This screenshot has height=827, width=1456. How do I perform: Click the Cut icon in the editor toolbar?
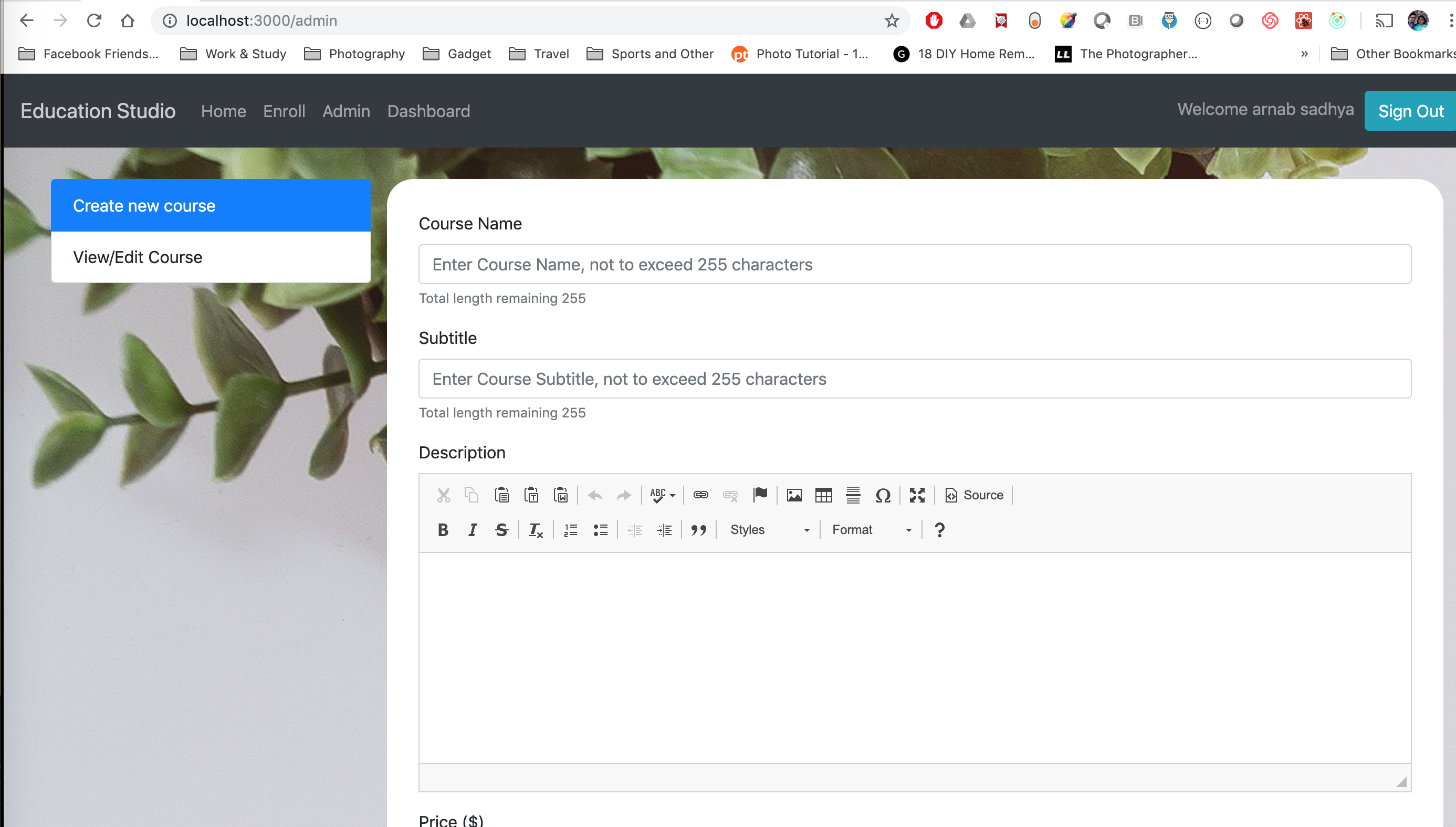point(444,495)
